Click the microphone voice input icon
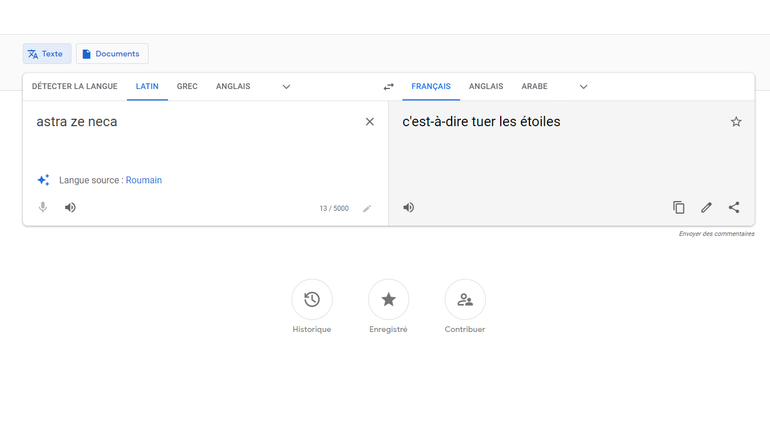The width and height of the screenshot is (770, 433). [43, 208]
